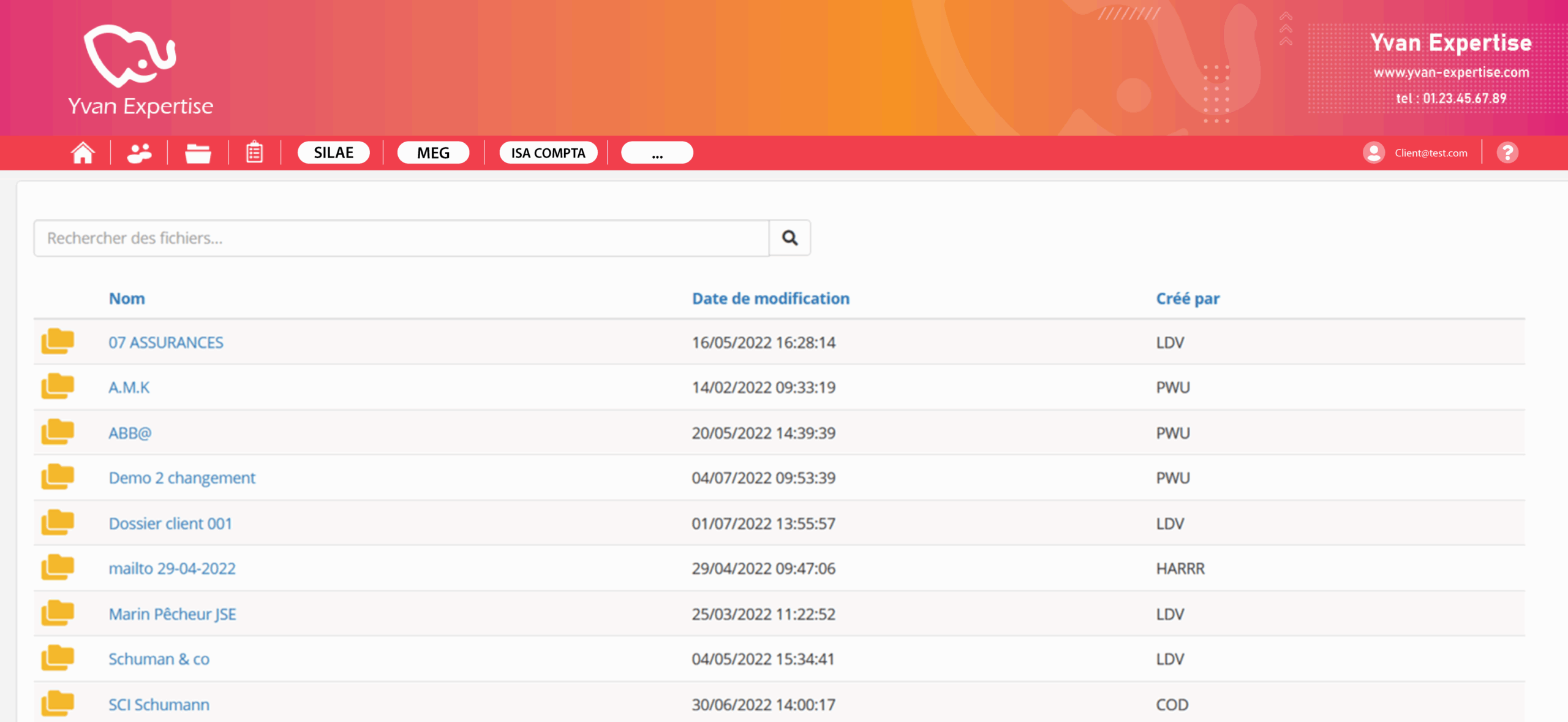This screenshot has height=722, width=1568.
Task: Sort the list by Nom column
Action: click(127, 298)
